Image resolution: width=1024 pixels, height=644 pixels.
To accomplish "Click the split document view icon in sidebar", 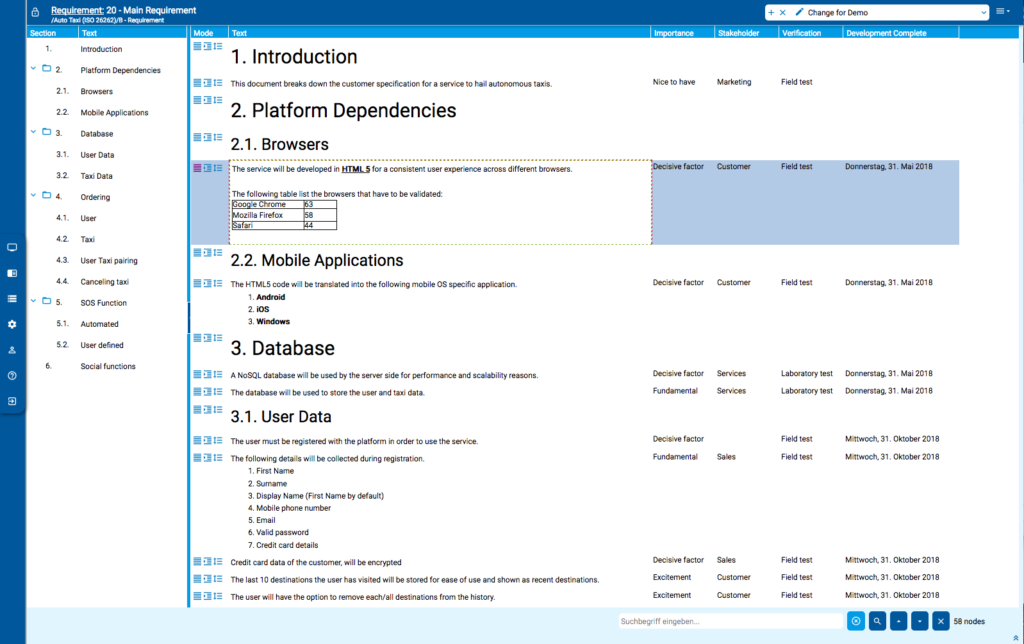I will [x=12, y=272].
